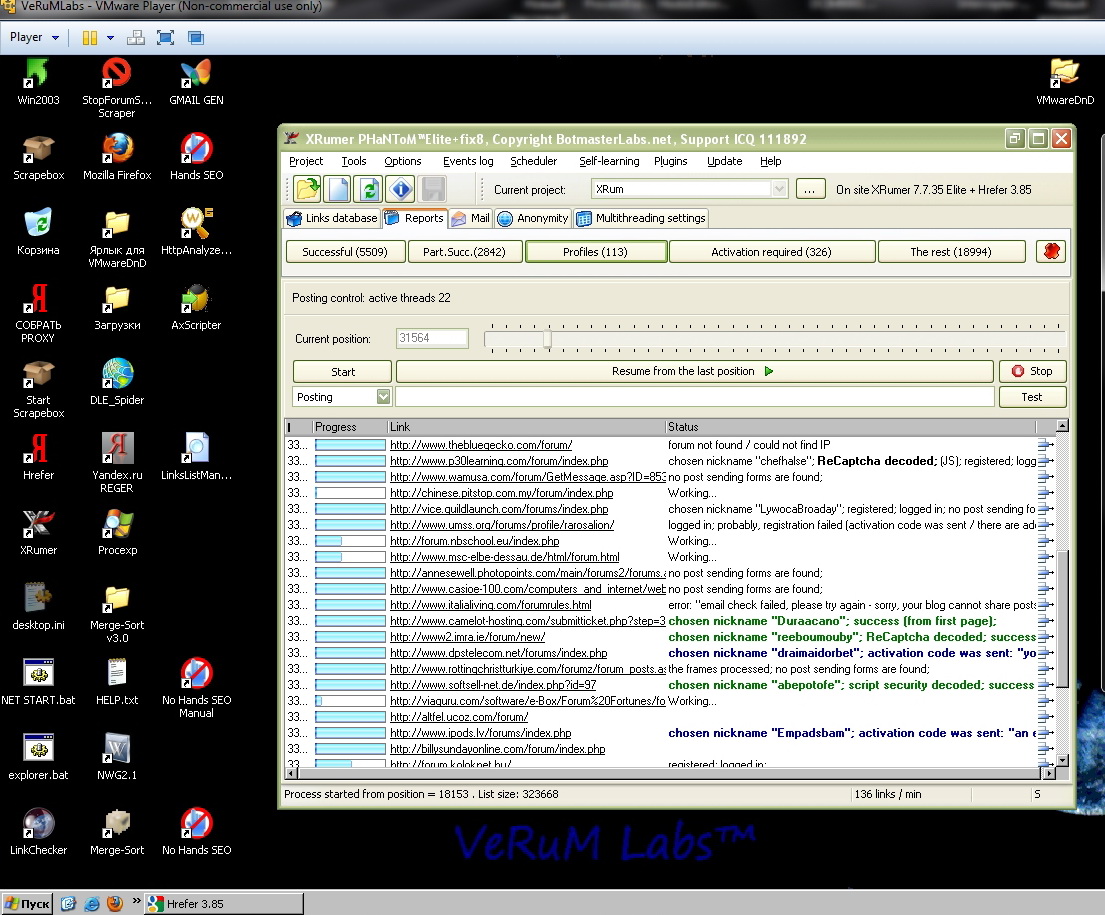Enter VMware full screen mode icon
1105x915 pixels.
click(166, 38)
